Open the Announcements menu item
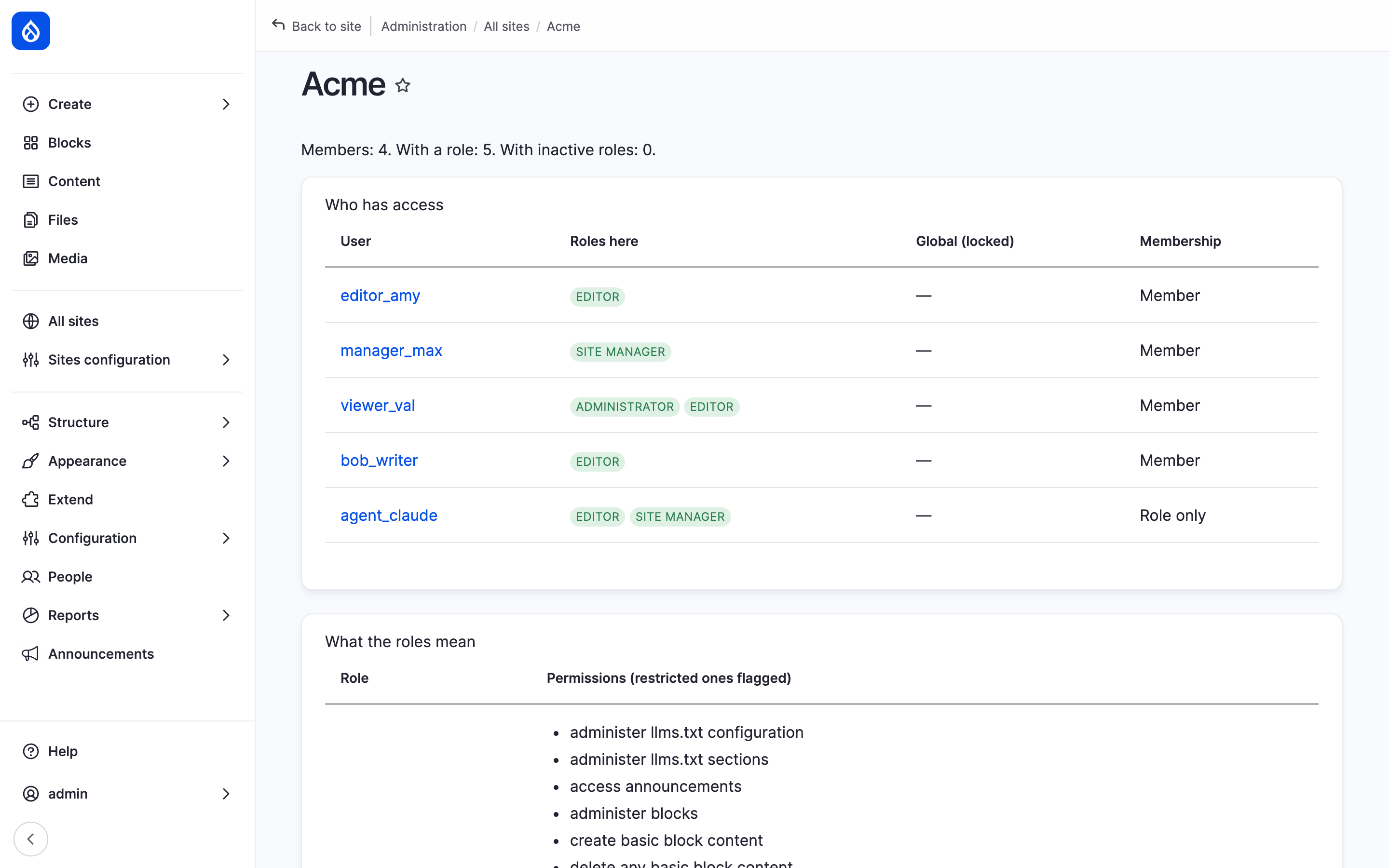 (127, 654)
